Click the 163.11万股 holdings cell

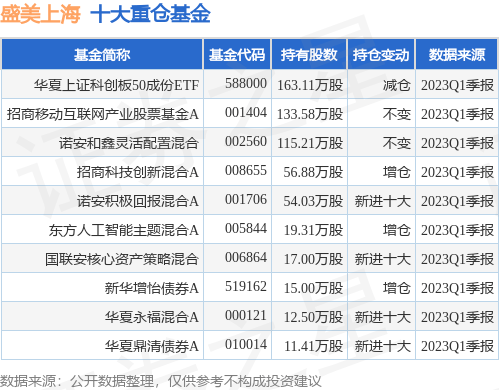point(310,85)
